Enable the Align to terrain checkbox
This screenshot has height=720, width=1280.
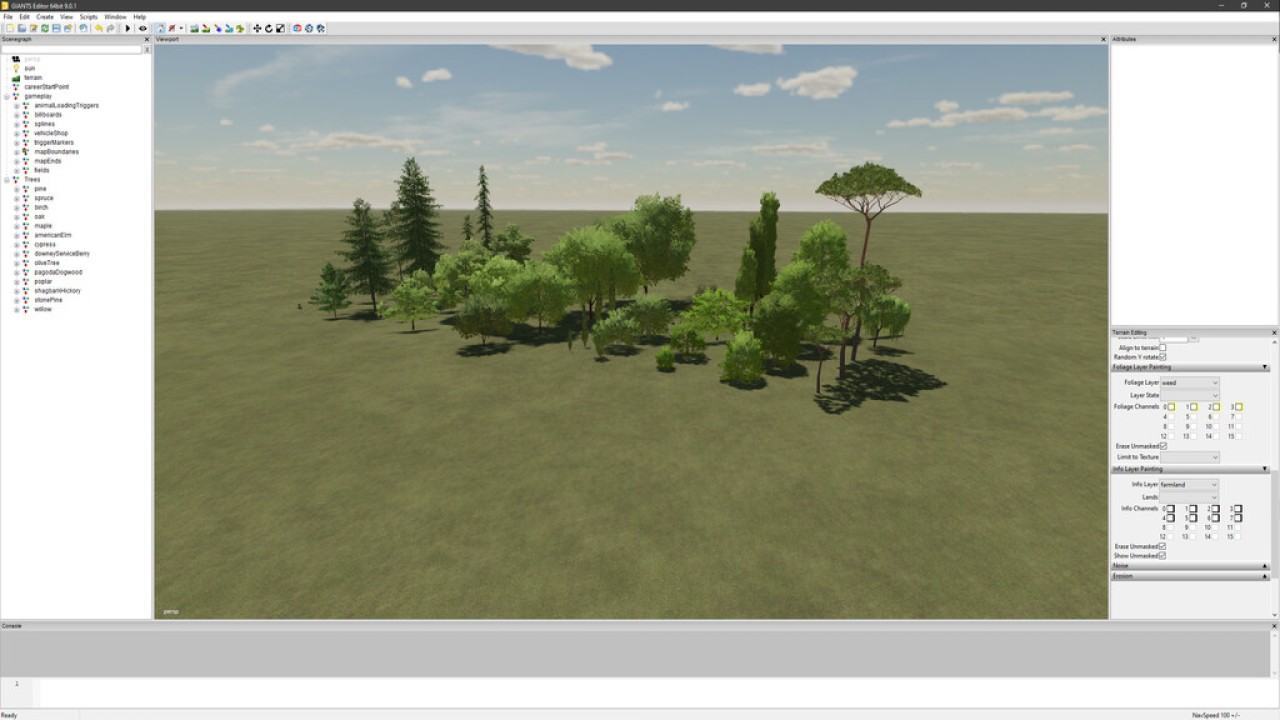click(x=1163, y=348)
